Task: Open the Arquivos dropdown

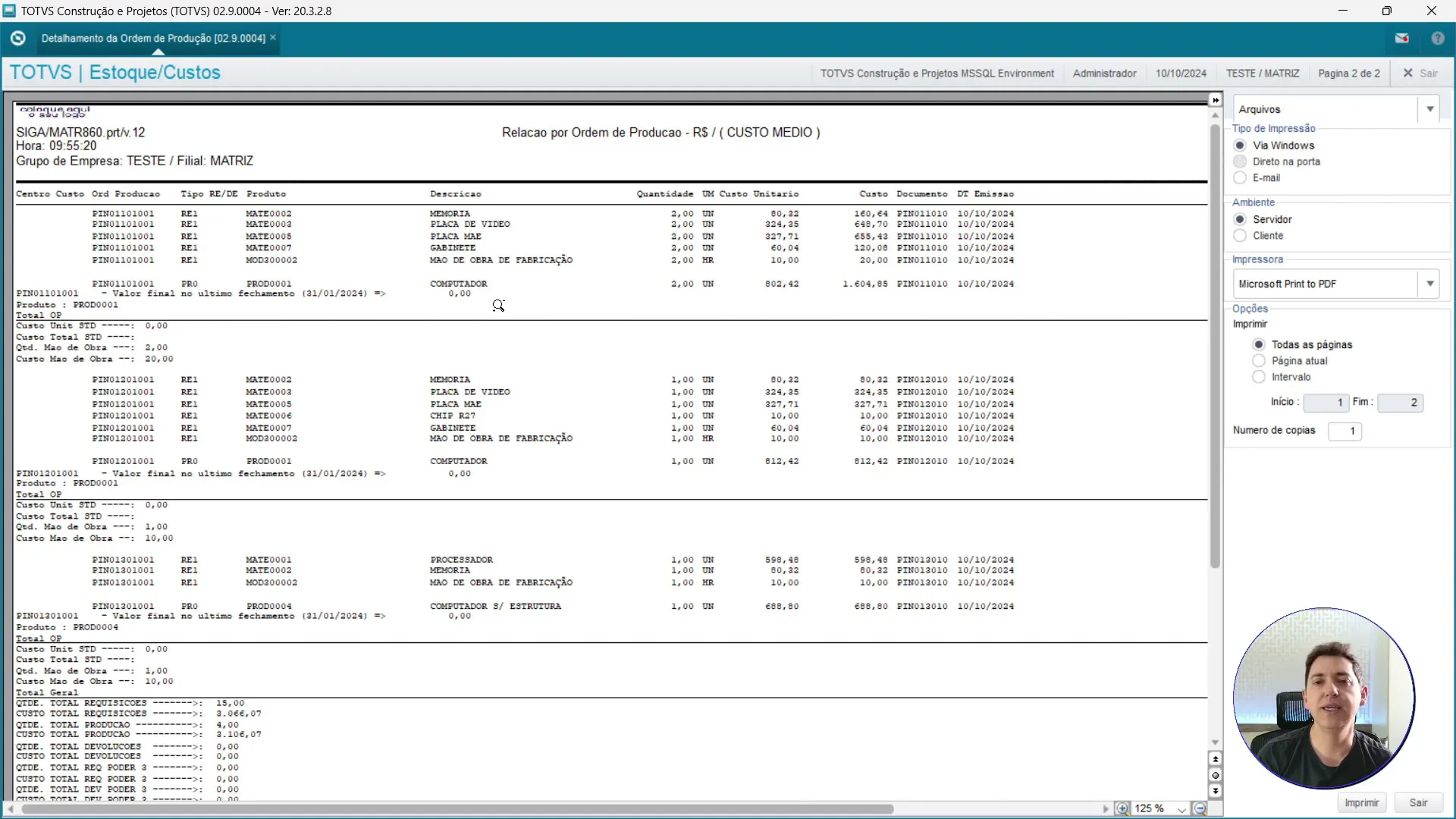Action: click(1429, 109)
